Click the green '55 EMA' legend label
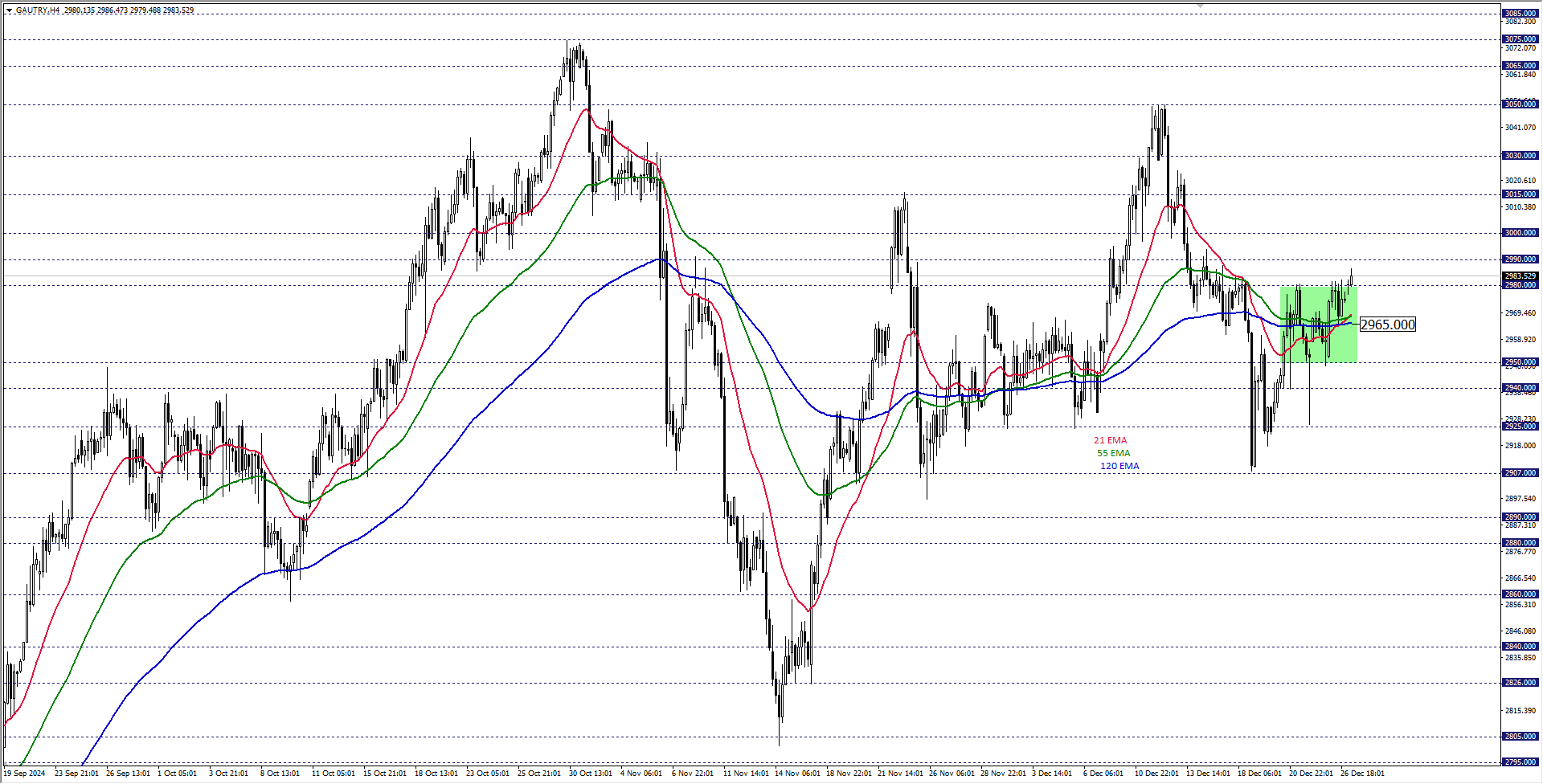Viewport: 1543px width, 784px height. pyautogui.click(x=1113, y=453)
